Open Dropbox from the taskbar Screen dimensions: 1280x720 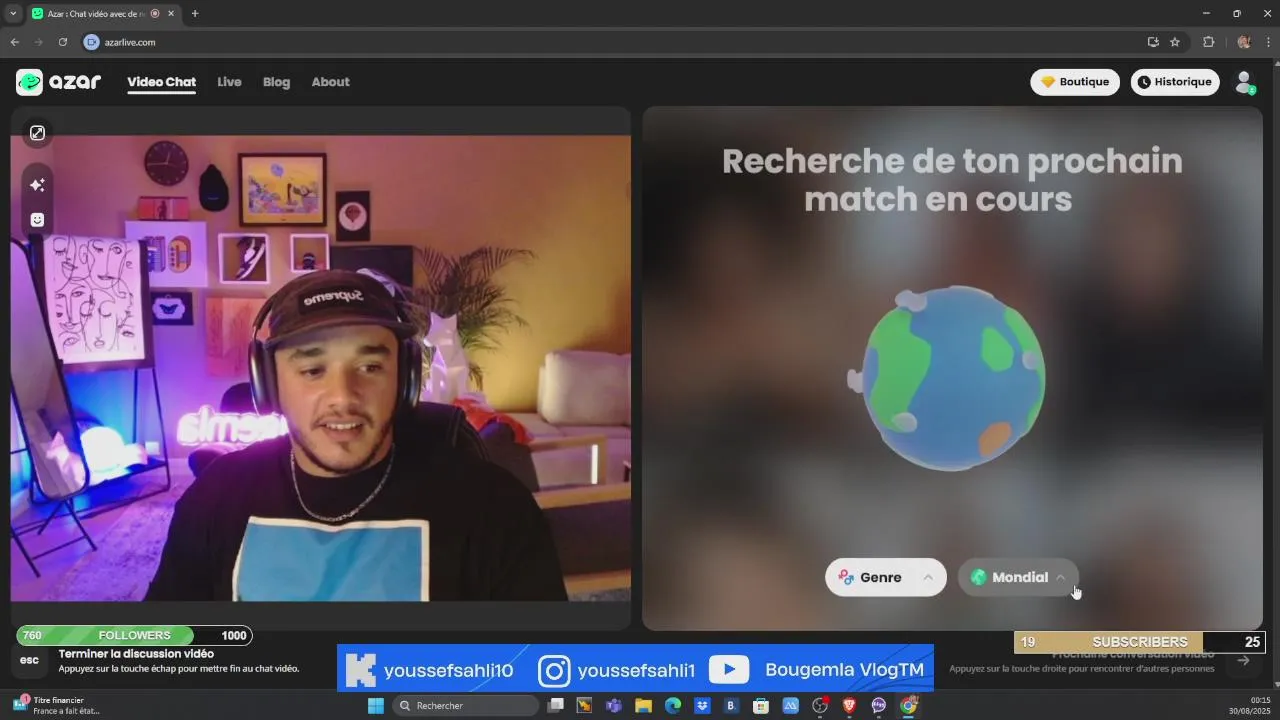(702, 706)
